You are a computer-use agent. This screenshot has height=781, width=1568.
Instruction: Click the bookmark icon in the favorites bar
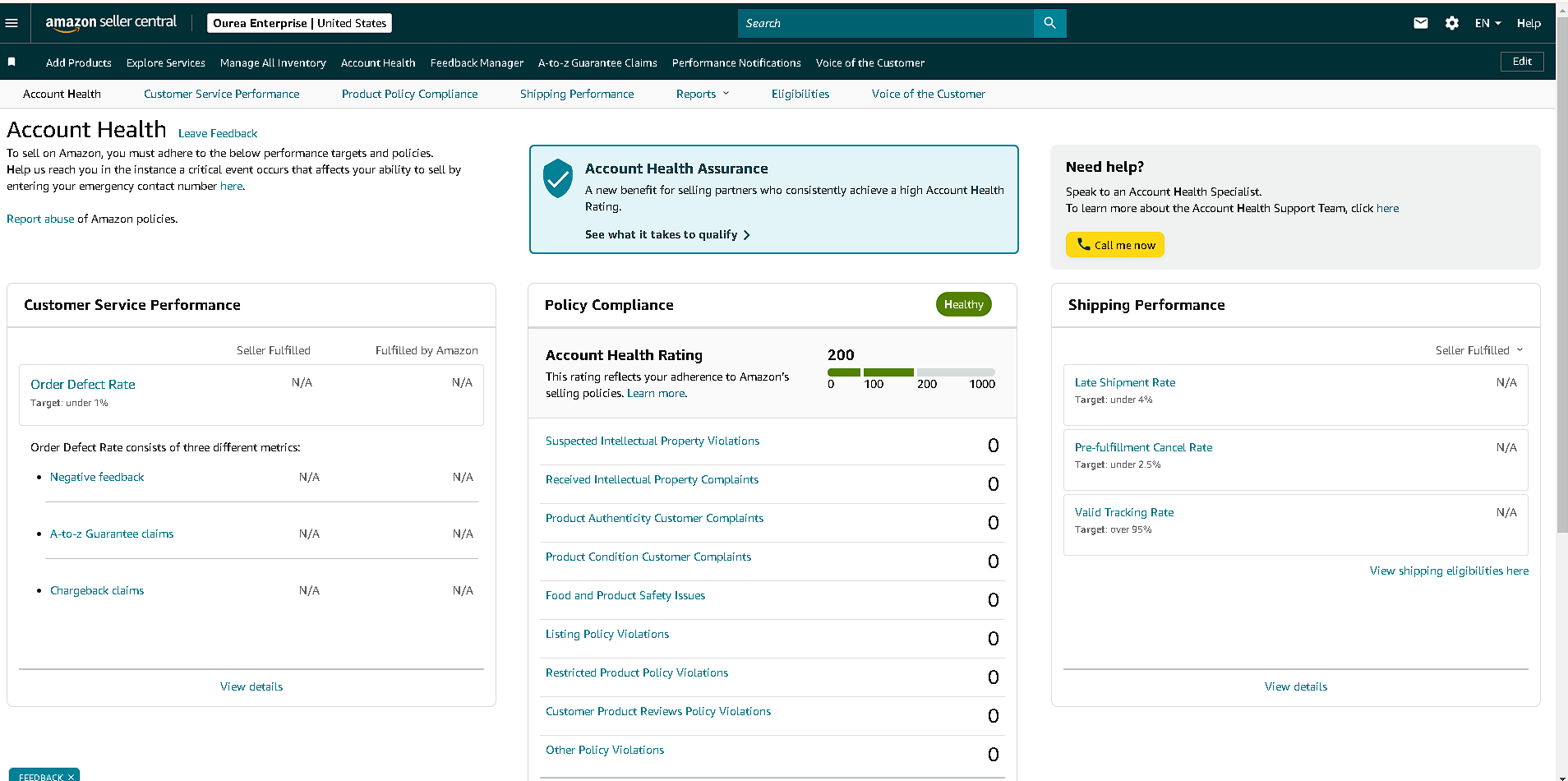tap(12, 62)
